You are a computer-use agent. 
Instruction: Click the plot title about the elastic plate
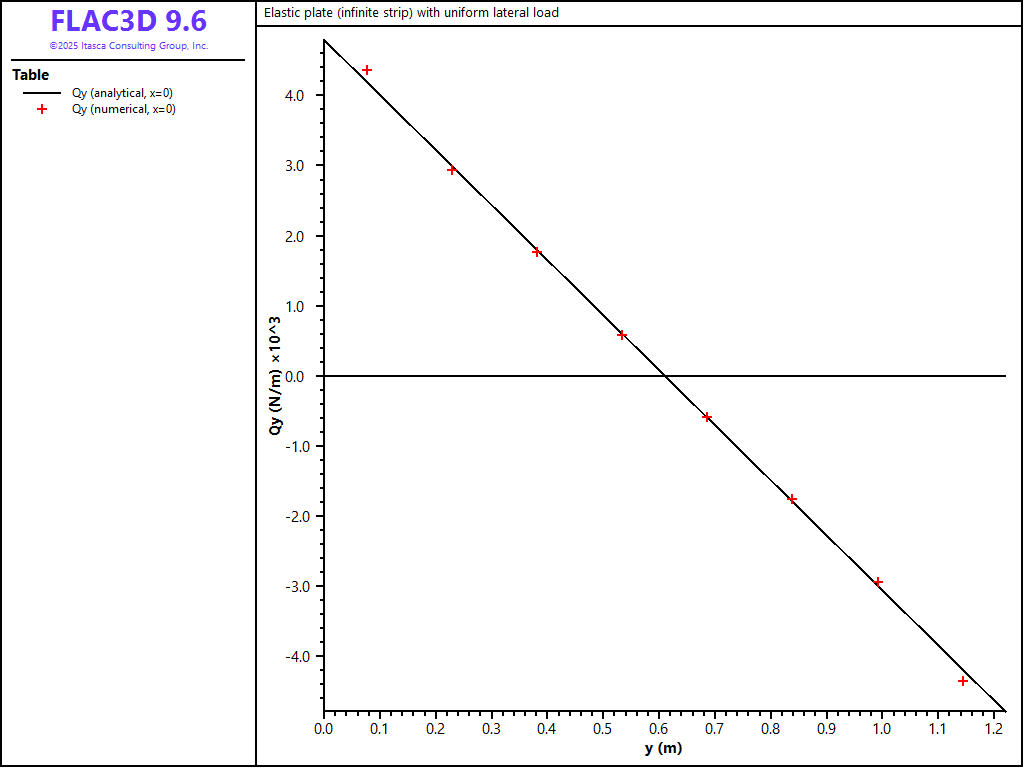pos(411,13)
